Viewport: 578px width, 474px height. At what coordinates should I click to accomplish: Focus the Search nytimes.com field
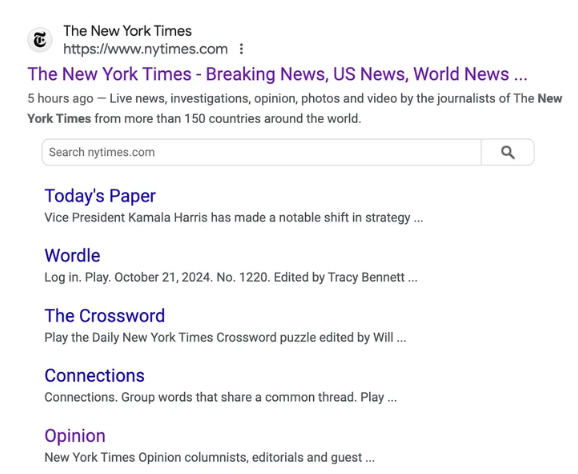(x=261, y=152)
